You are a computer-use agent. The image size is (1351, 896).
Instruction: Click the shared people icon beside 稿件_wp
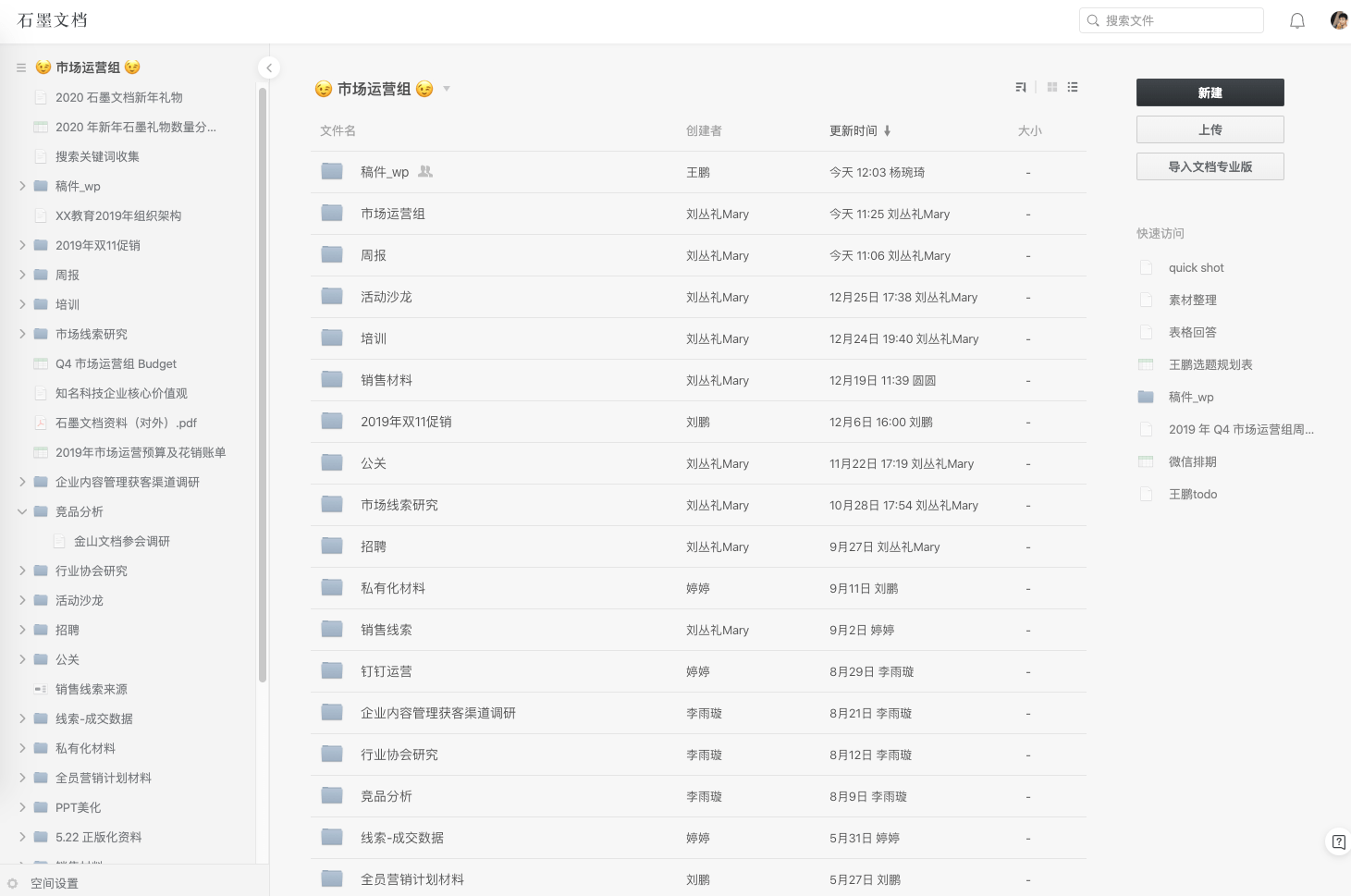425,171
